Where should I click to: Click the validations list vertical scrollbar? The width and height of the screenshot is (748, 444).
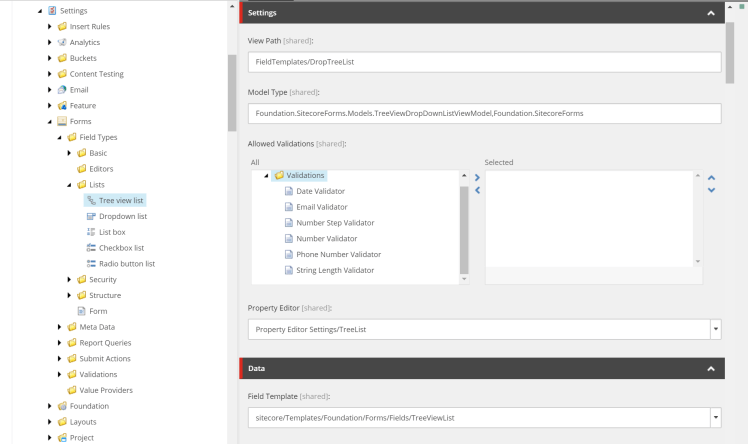pos(464,230)
